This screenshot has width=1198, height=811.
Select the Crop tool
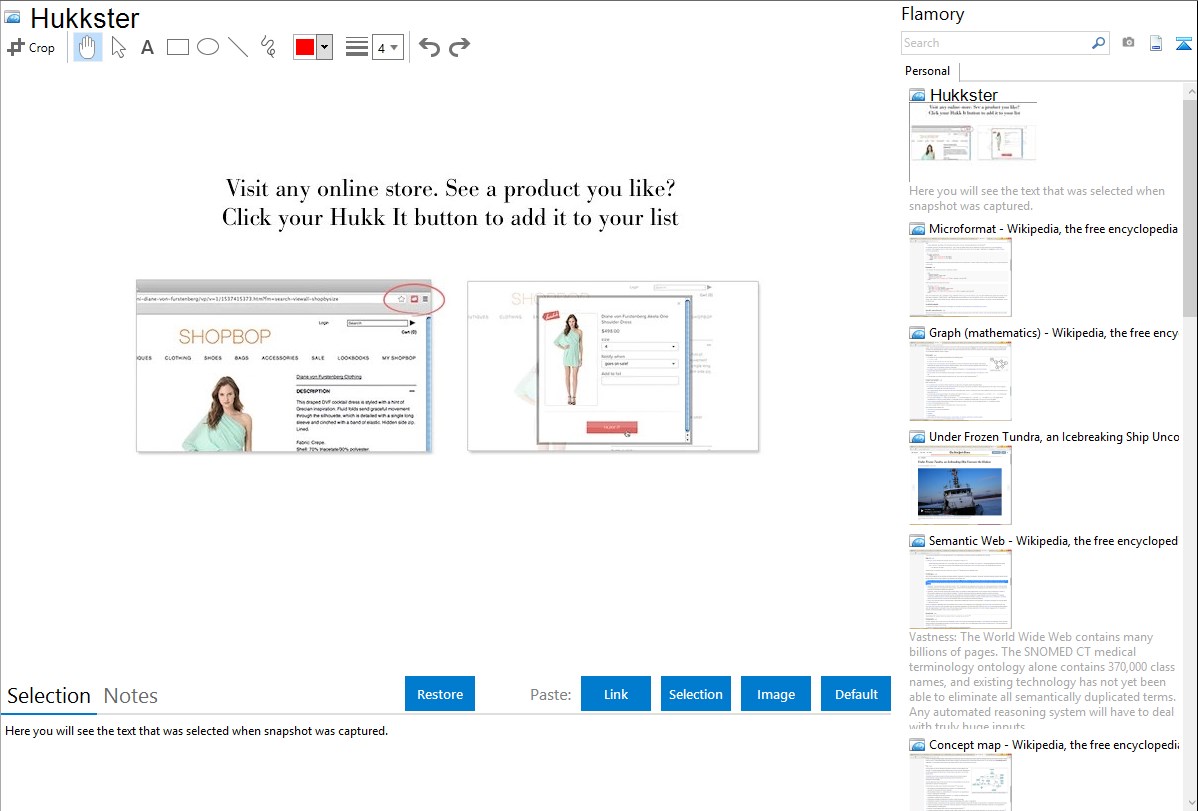point(31,47)
